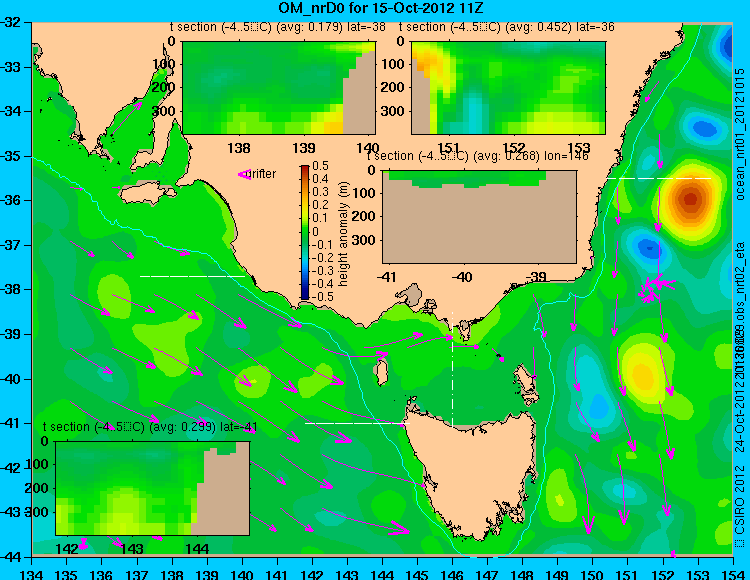Screen dimensions: 750x580
Task: Click Kangaroo Island on the map
Action: 147,194
